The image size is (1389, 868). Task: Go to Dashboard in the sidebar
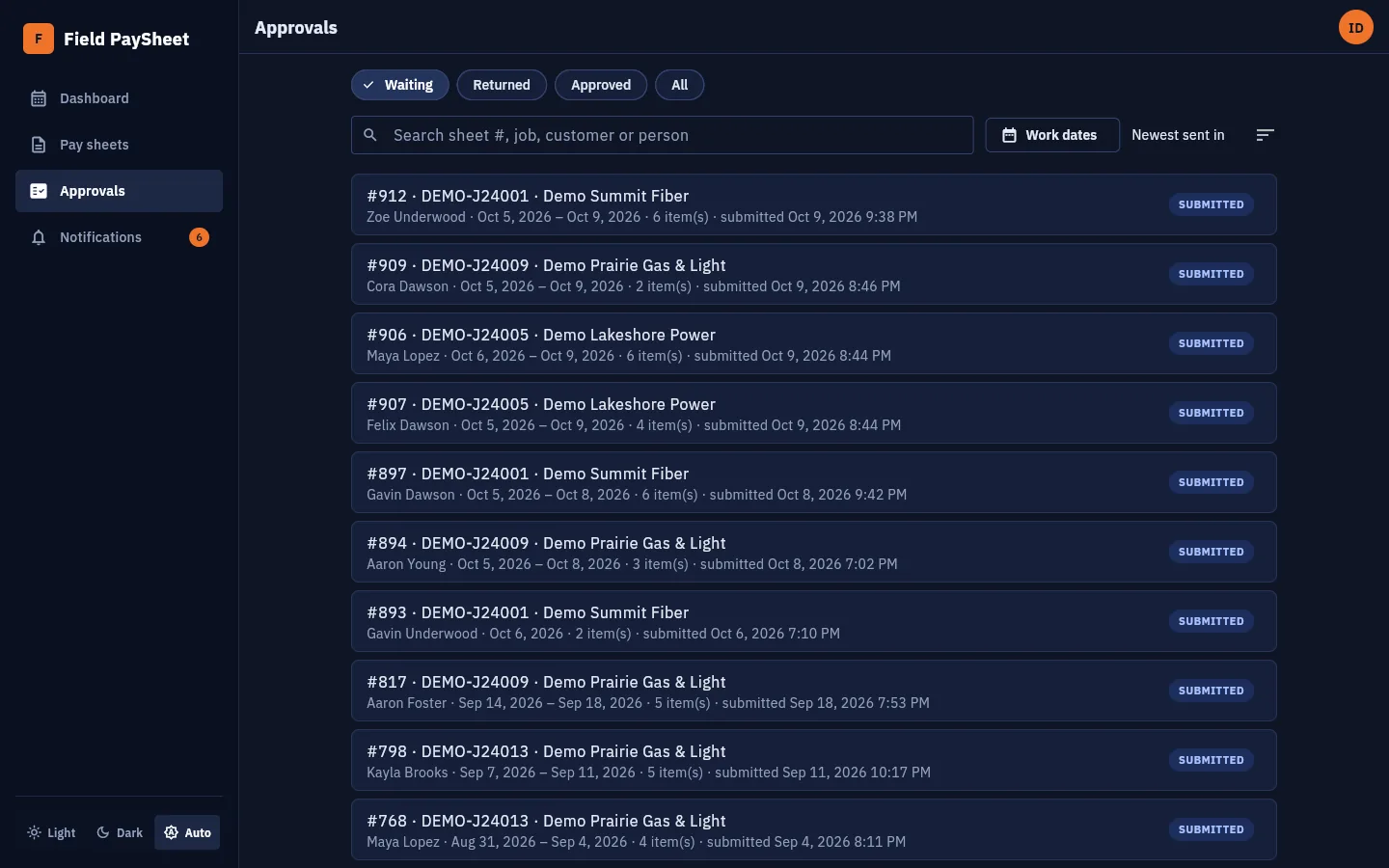[119, 98]
